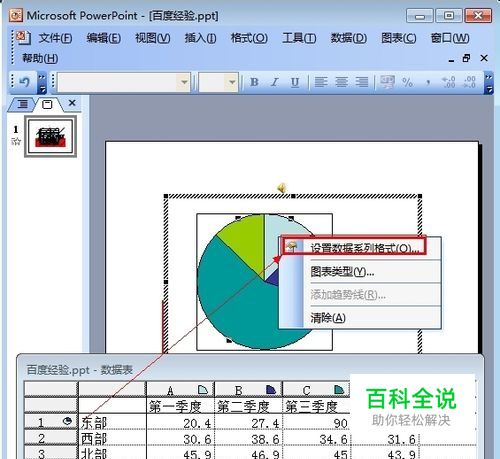Select column C header in datasheet
The width and height of the screenshot is (500, 459).
316,390
